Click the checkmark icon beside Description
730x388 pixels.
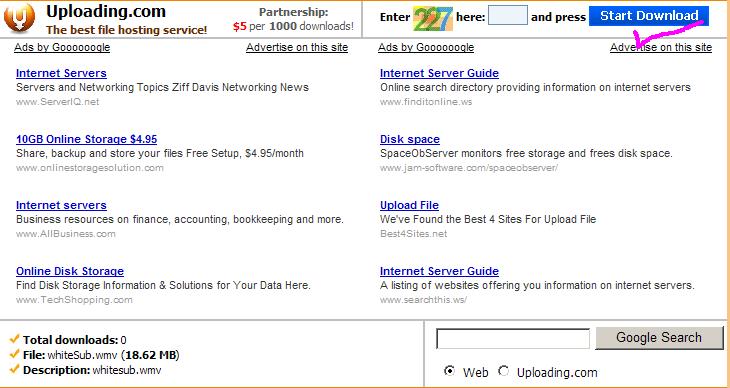point(14,369)
